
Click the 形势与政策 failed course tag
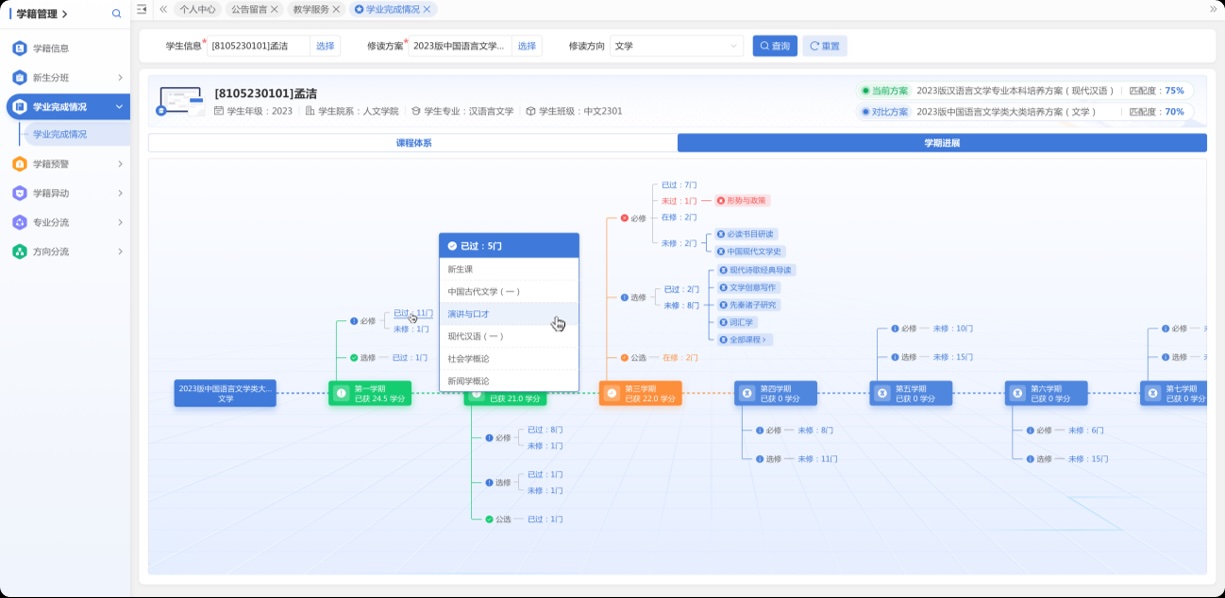pos(742,200)
